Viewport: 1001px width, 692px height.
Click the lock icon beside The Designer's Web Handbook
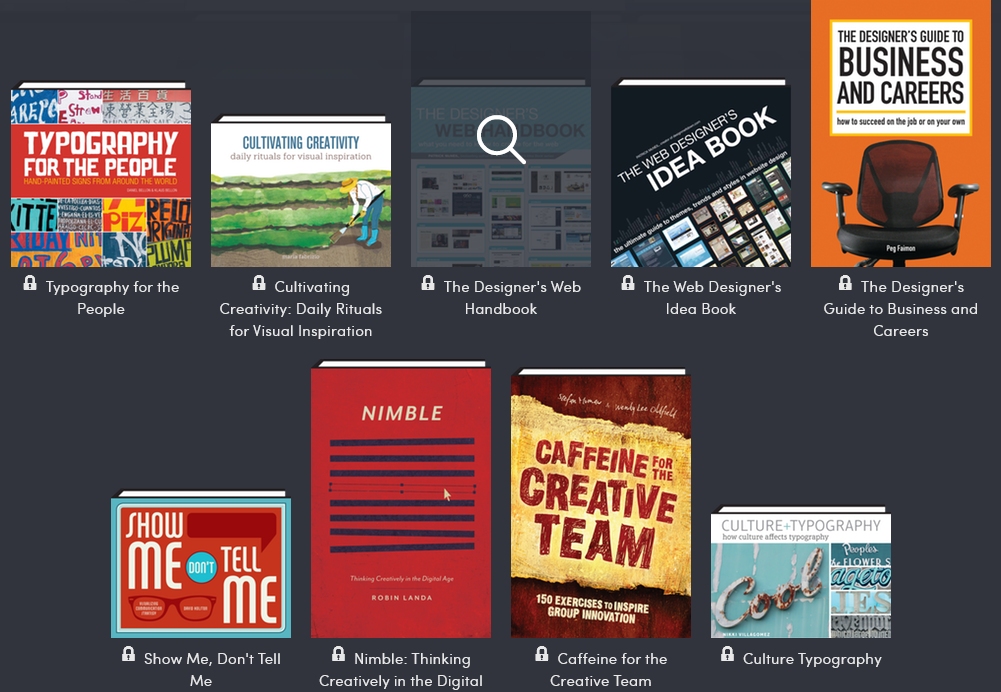point(428,283)
